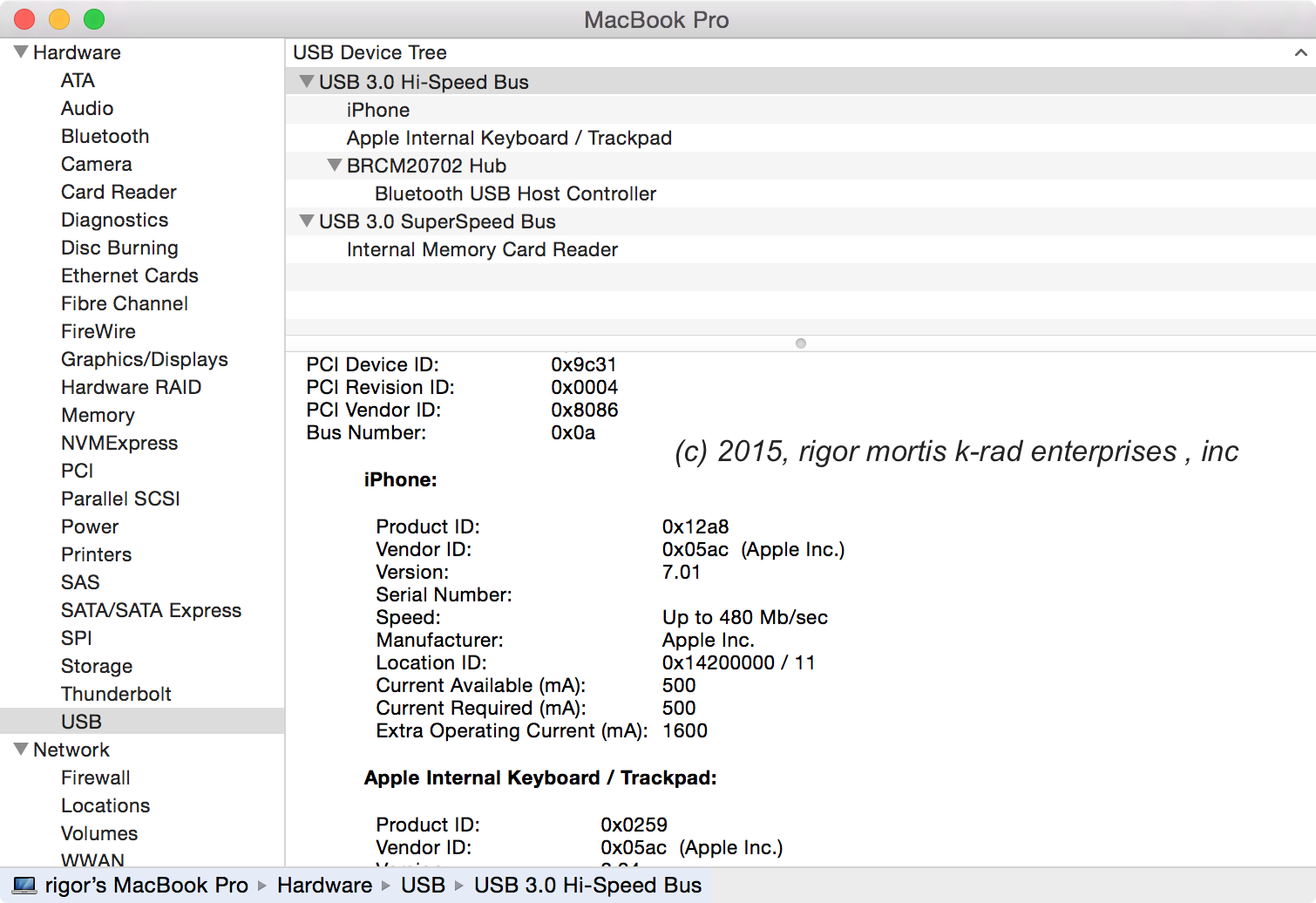Select Hardware RAID in the sidebar
The height and width of the screenshot is (903, 1316).
(x=132, y=387)
